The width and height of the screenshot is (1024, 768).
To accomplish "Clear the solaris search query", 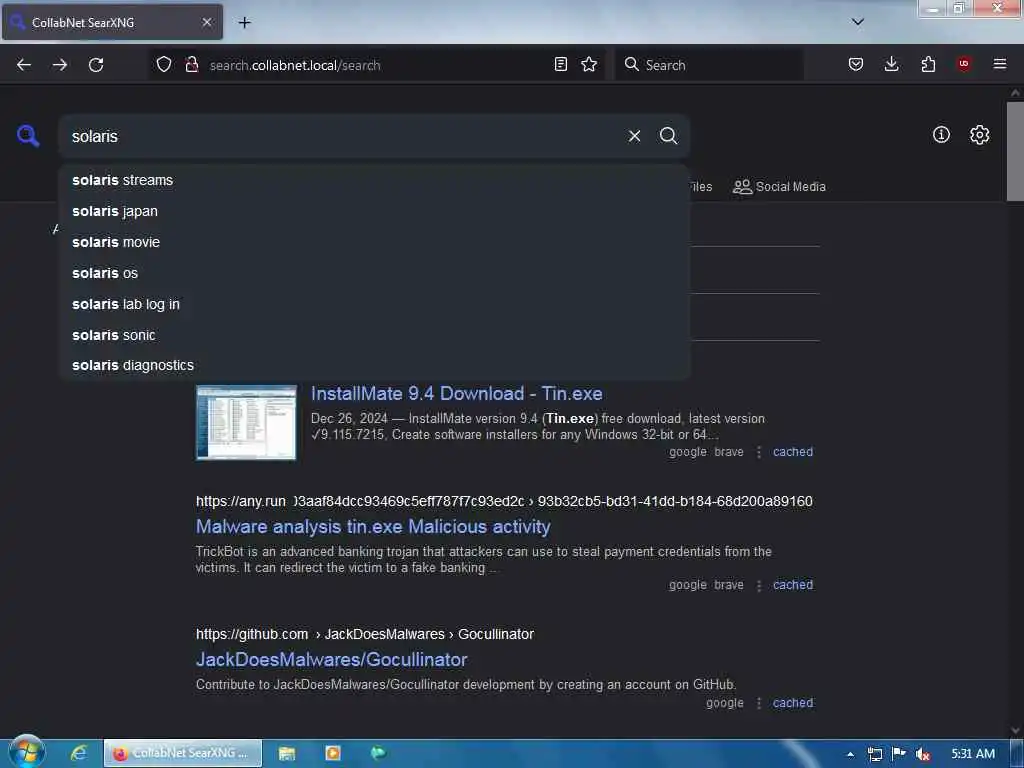I will (634, 136).
